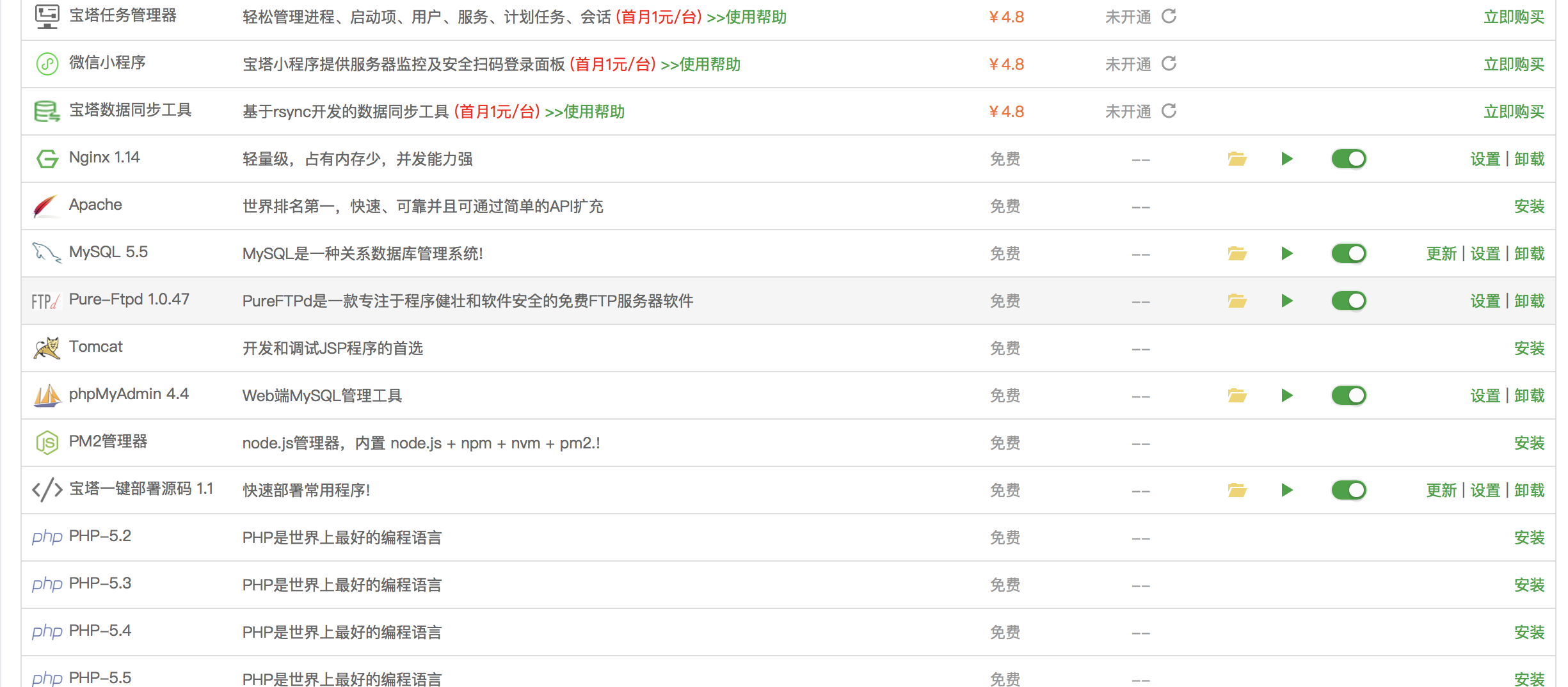This screenshot has width=1568, height=687.
Task: Click 安装 for PHP-5.4
Action: point(1530,633)
